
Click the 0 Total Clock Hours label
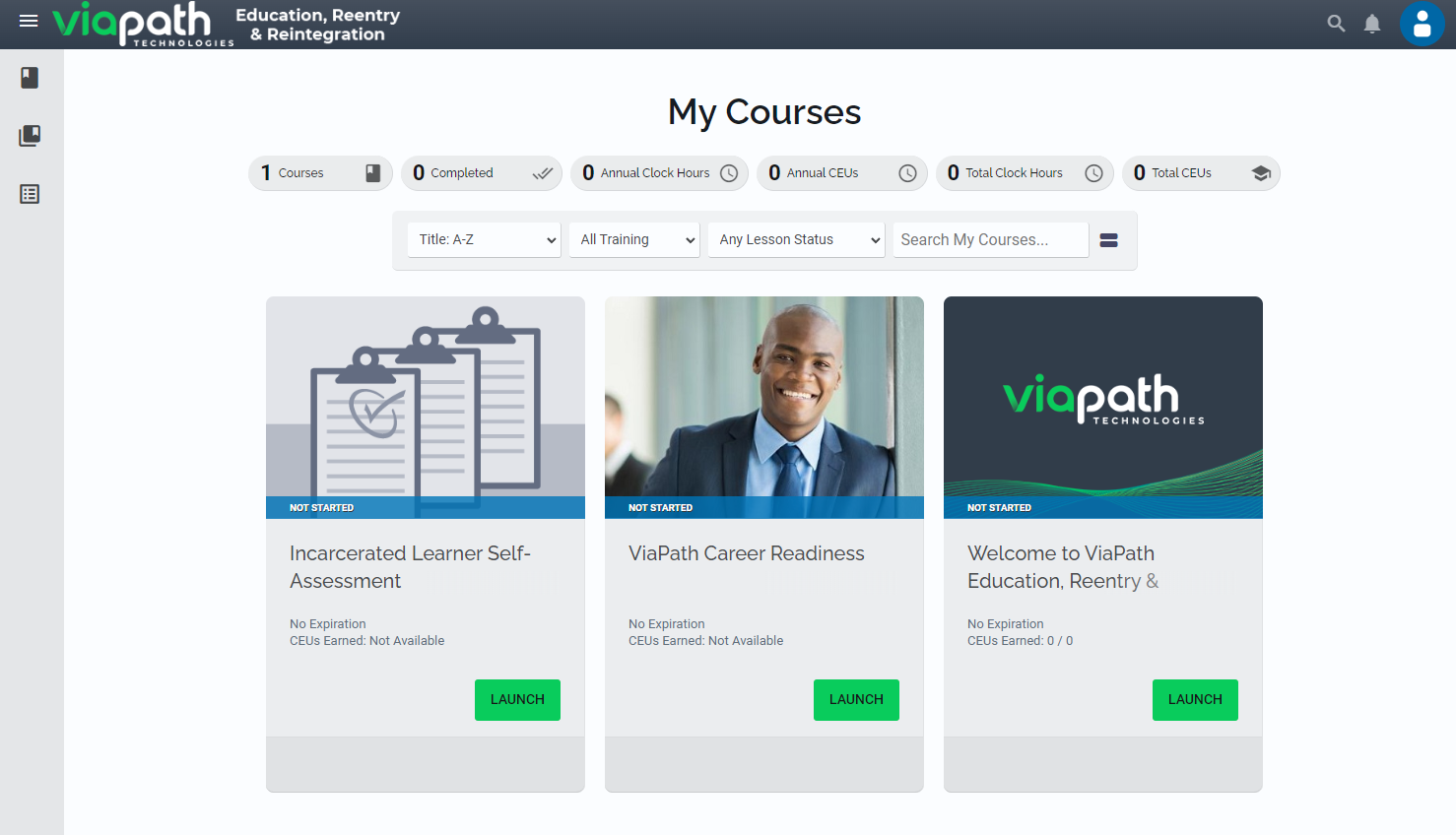pos(1005,173)
